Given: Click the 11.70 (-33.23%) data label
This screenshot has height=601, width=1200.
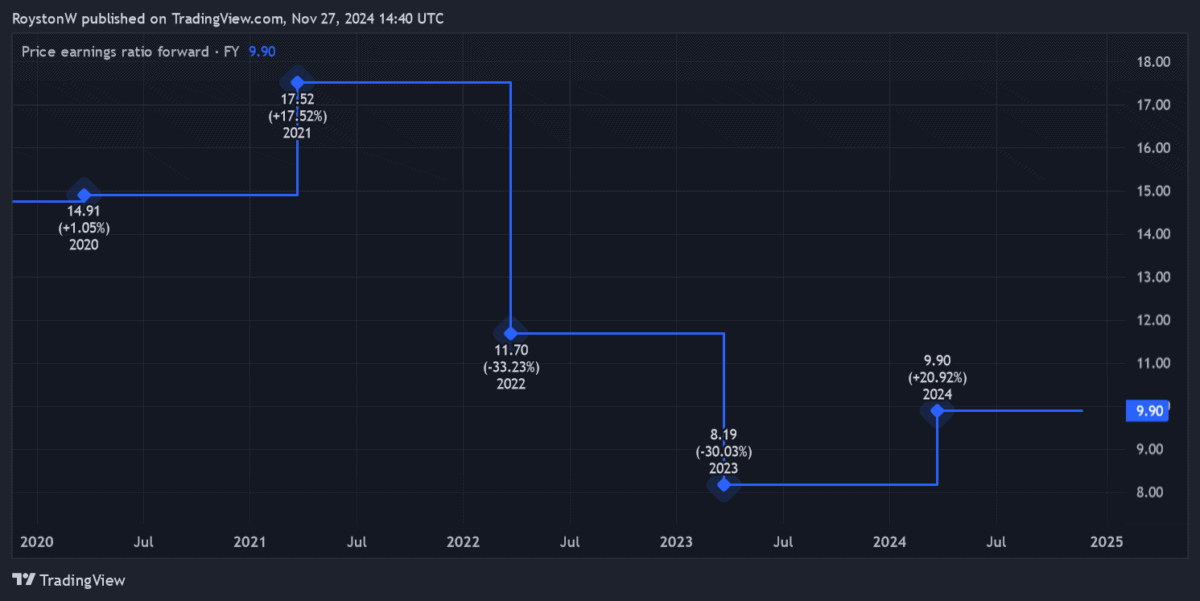Looking at the screenshot, I should click(x=510, y=367).
